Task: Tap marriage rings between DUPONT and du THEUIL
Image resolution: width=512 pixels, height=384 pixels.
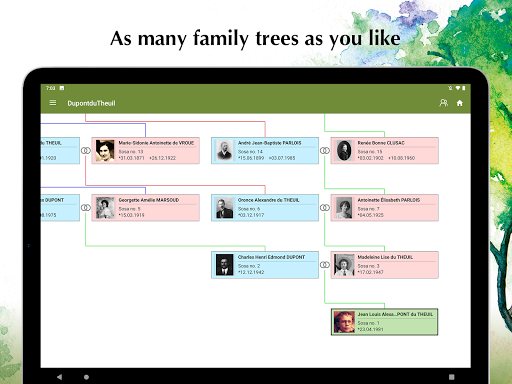Action: coord(325,265)
